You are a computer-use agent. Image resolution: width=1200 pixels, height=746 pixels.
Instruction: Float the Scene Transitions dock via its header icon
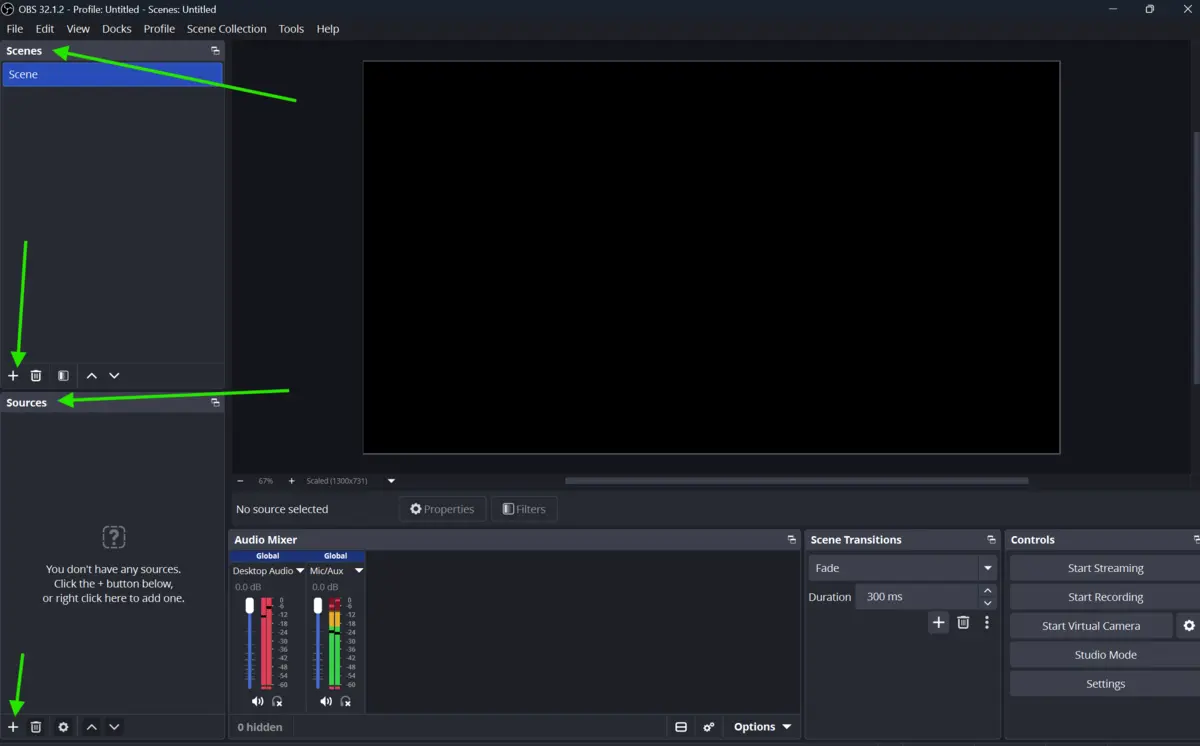point(991,540)
